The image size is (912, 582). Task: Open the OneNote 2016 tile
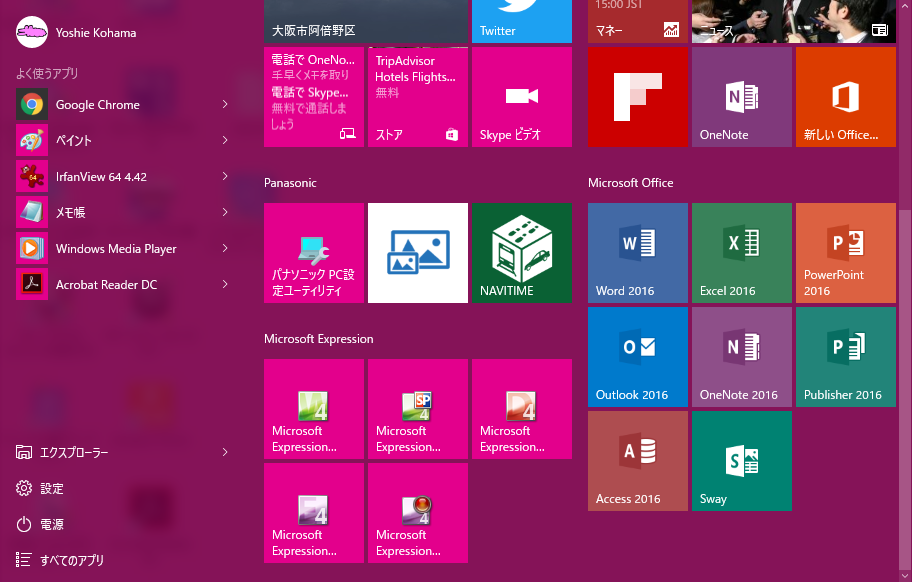742,357
